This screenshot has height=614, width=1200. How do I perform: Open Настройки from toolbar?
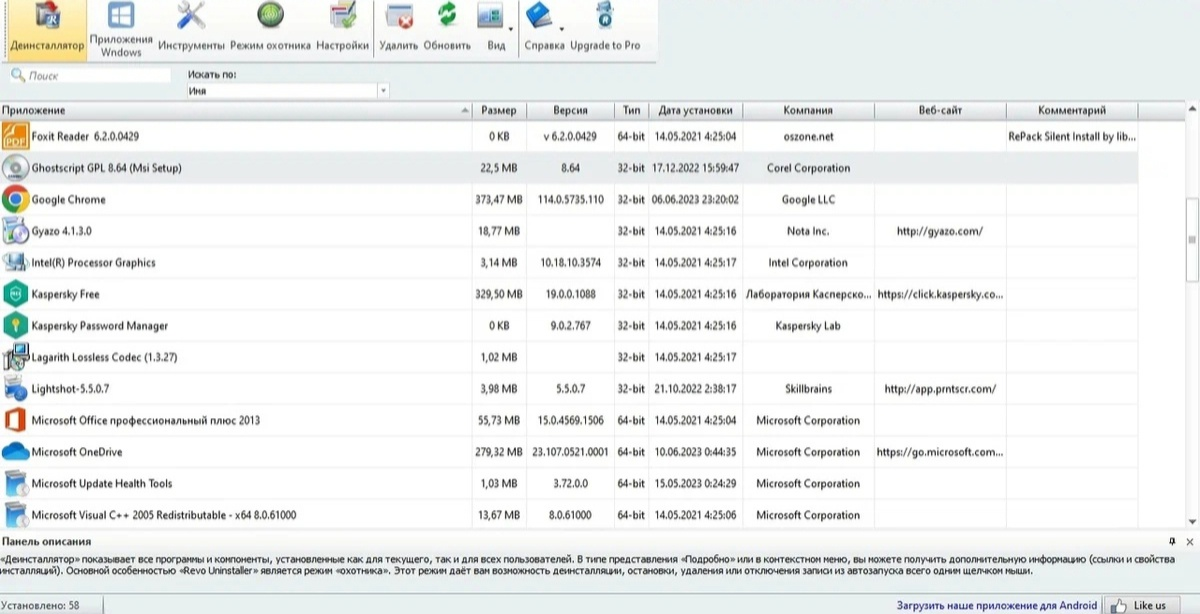[x=343, y=29]
